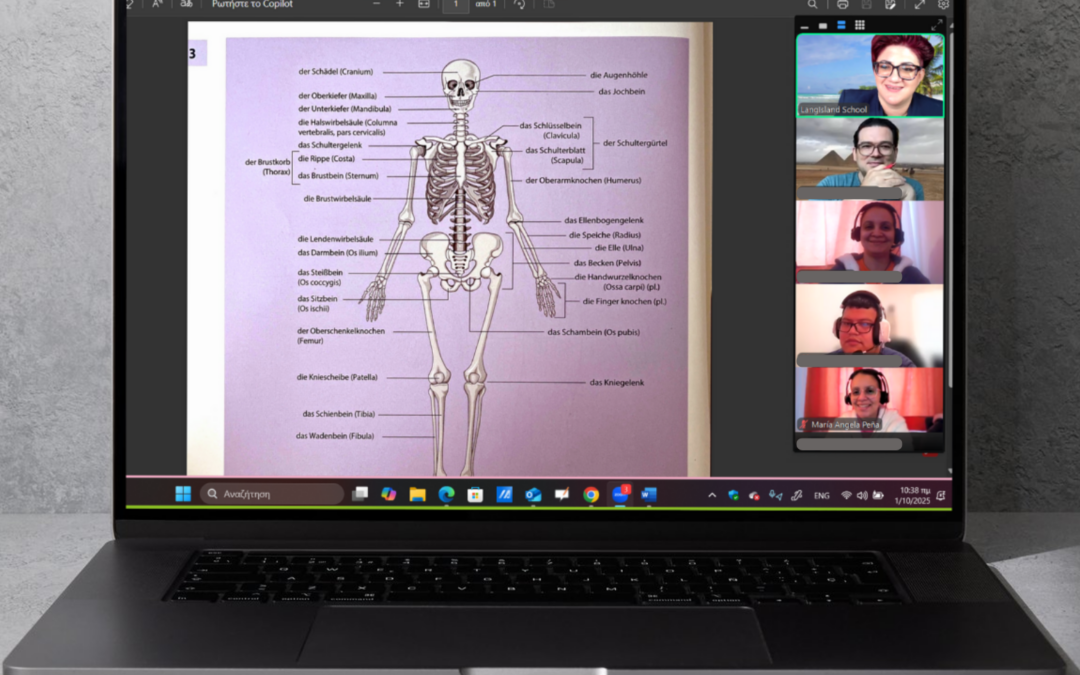Open ENG language input selector
Screen dimensions: 1080x675
(x=821, y=495)
